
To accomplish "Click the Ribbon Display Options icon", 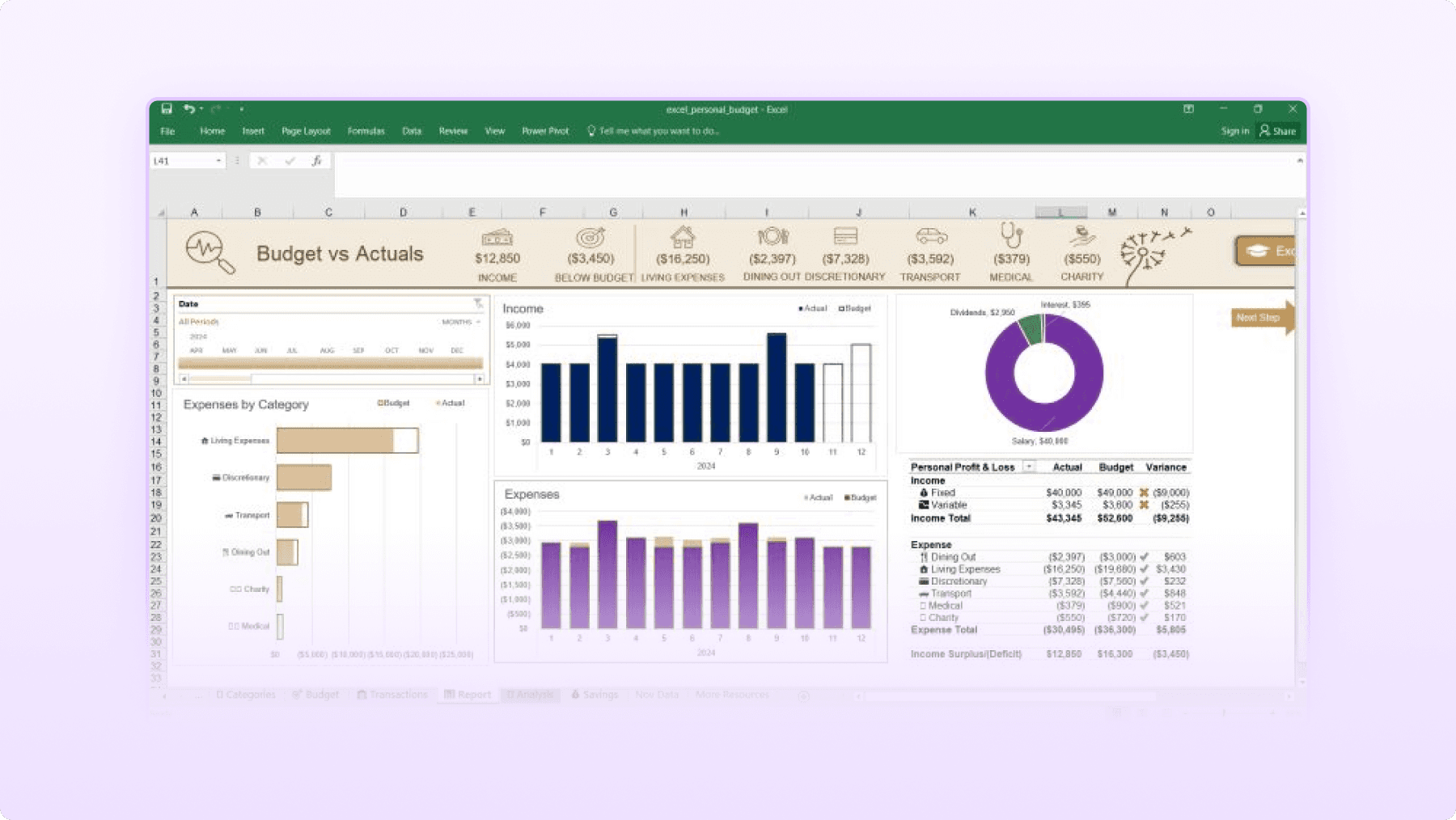I will click(x=1188, y=109).
